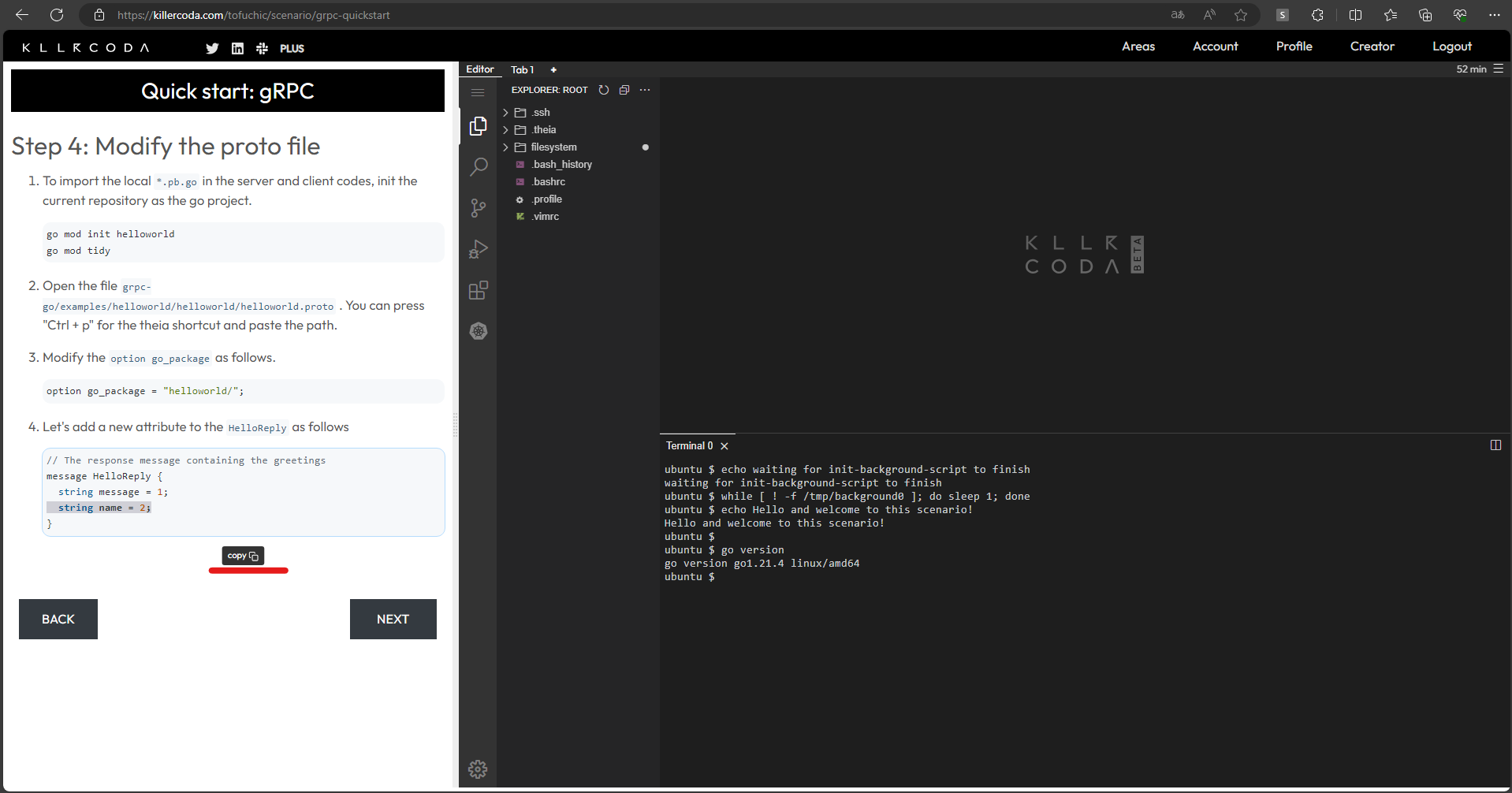Refresh the Explorer file tree
Image resolution: width=1512 pixels, height=793 pixels.
pos(604,90)
